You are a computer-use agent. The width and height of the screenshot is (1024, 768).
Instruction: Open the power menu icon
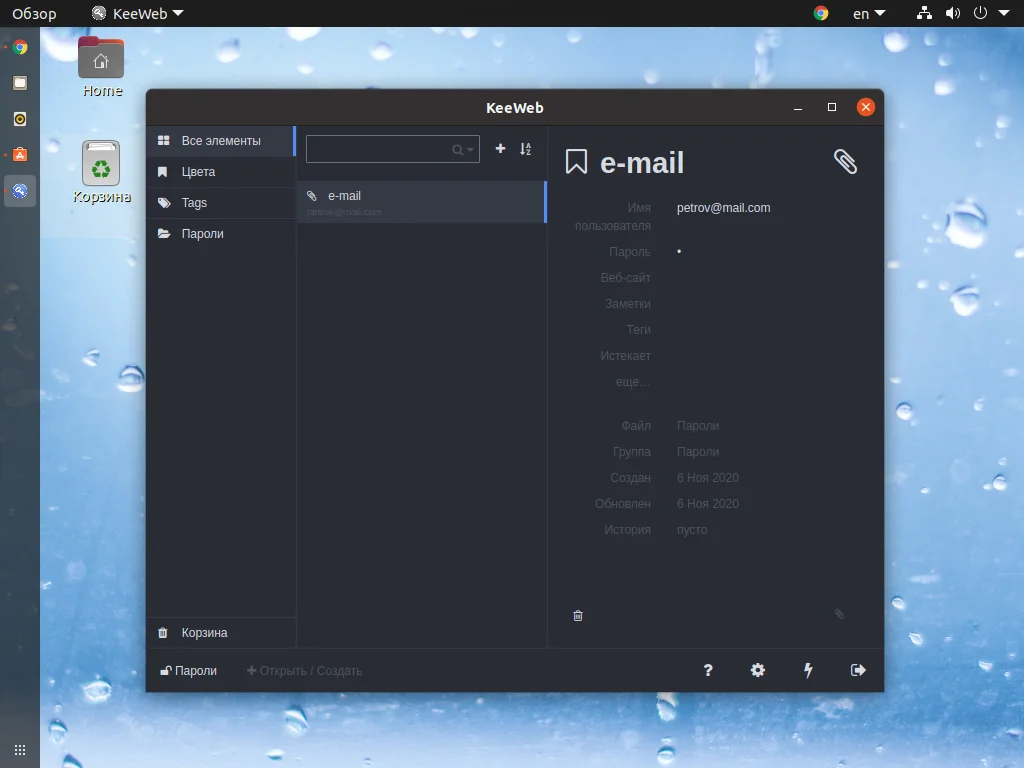(x=980, y=13)
